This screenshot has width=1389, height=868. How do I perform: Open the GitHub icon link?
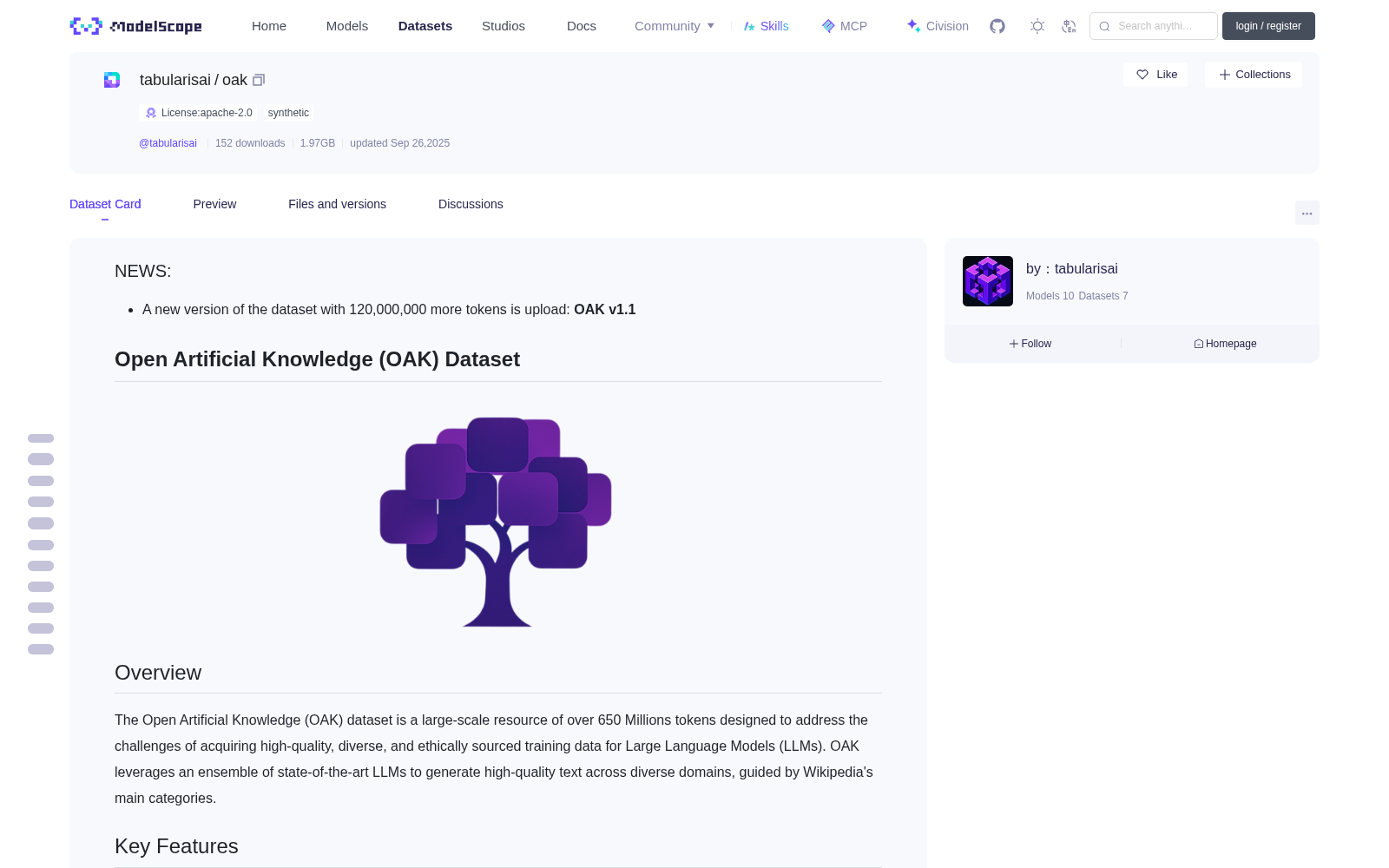[x=997, y=26]
